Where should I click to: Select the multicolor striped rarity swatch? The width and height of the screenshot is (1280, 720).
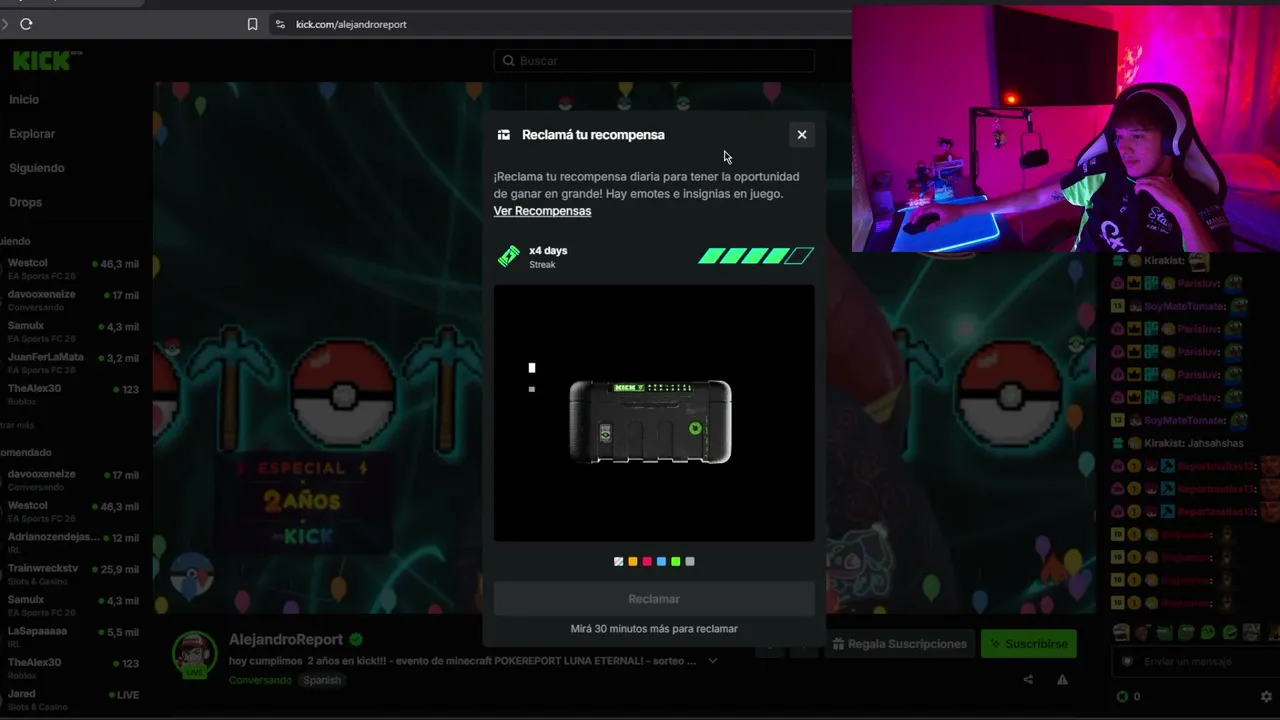618,562
